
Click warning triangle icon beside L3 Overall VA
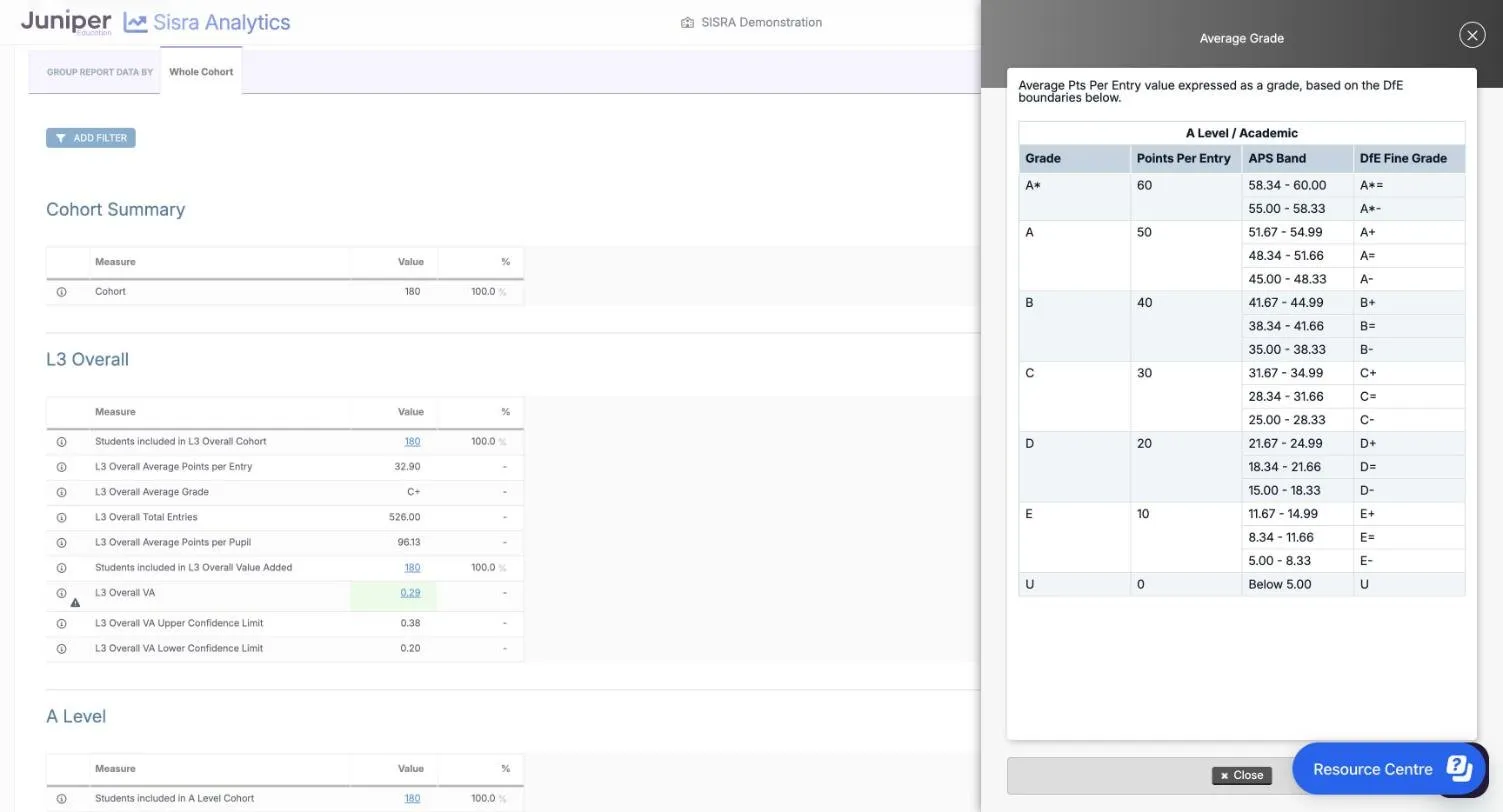coord(75,603)
